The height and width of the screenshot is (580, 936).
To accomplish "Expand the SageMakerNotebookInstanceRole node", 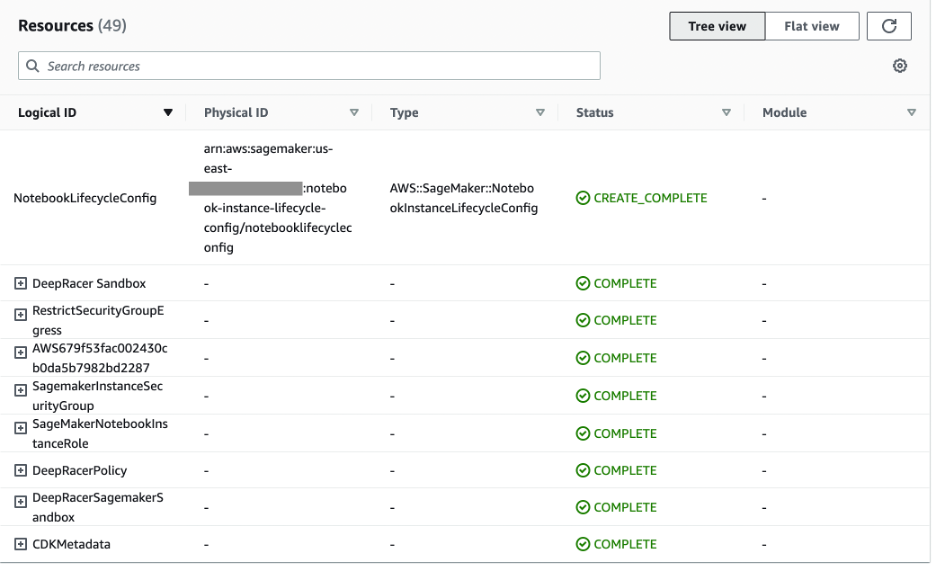I will point(21,428).
